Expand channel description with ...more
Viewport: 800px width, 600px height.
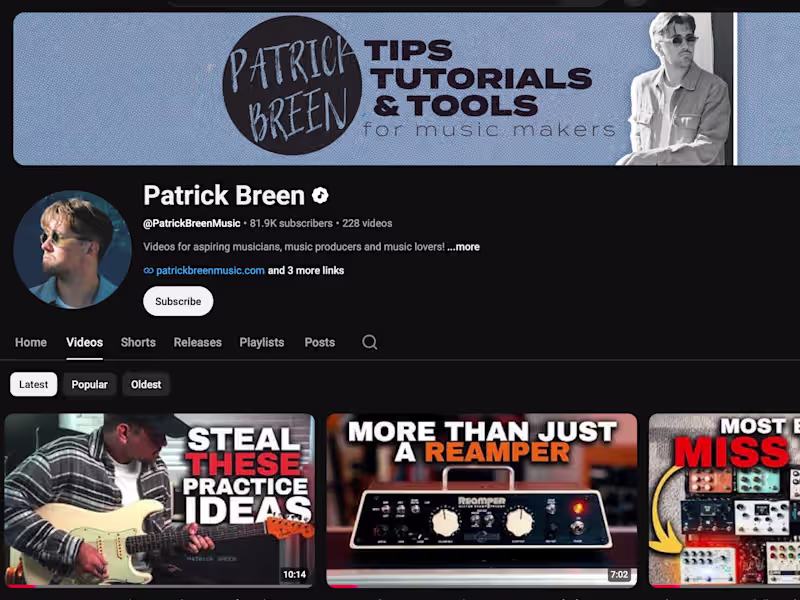tap(463, 247)
